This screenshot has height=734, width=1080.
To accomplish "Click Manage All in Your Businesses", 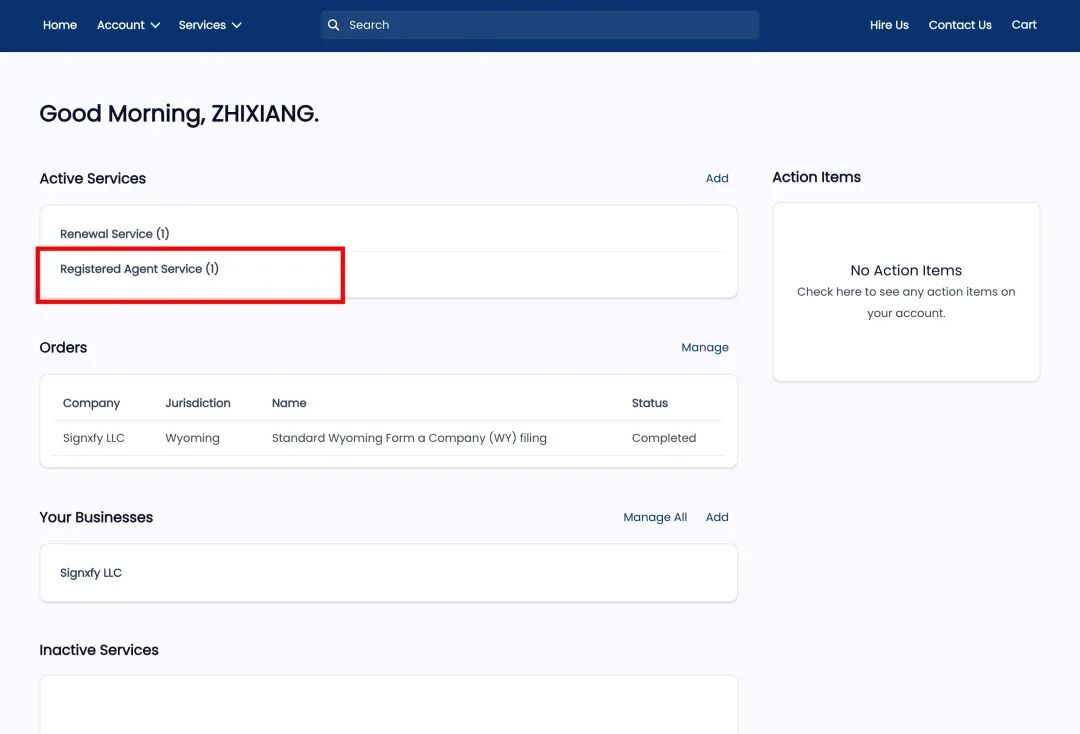I will pos(655,518).
